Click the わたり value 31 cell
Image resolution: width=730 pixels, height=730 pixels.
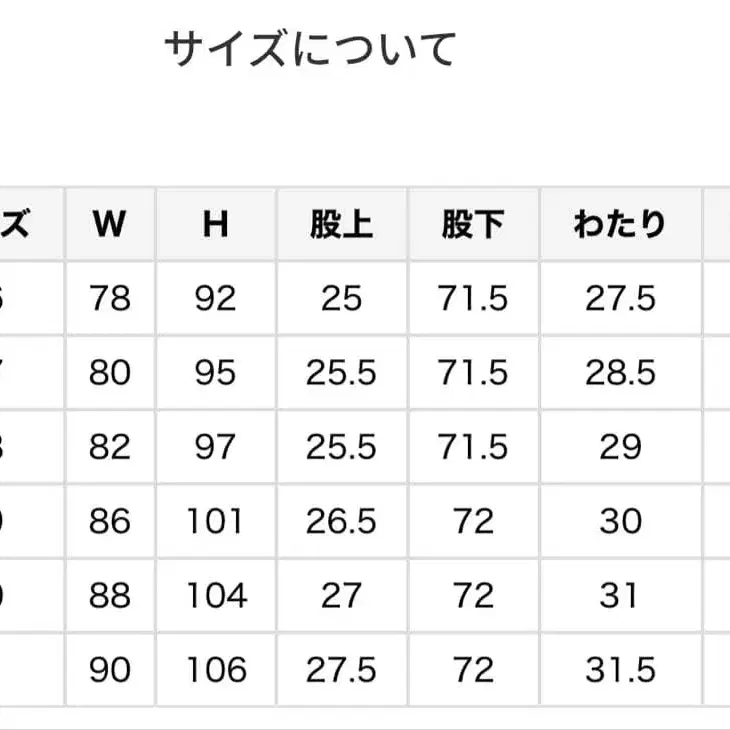[x=620, y=595]
